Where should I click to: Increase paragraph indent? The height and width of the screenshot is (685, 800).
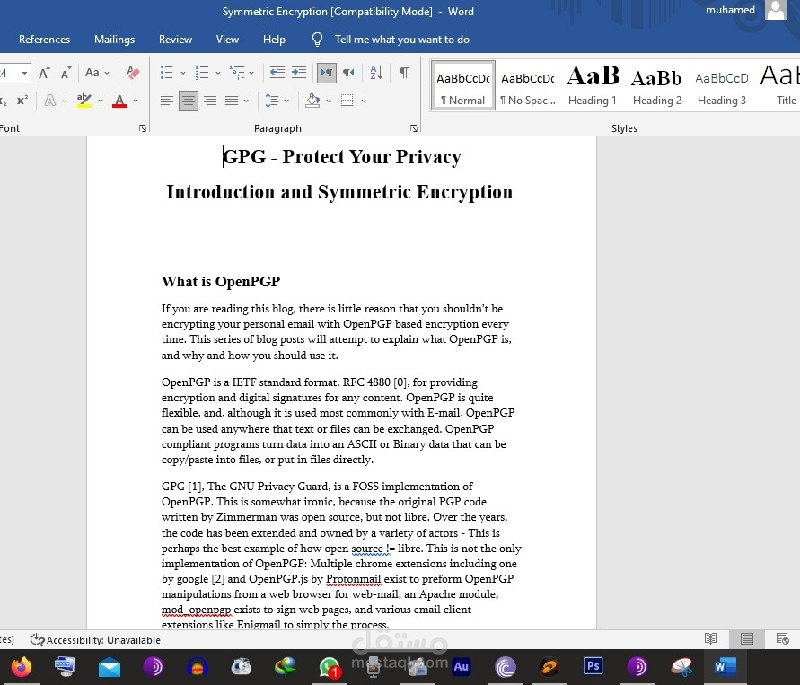point(299,72)
